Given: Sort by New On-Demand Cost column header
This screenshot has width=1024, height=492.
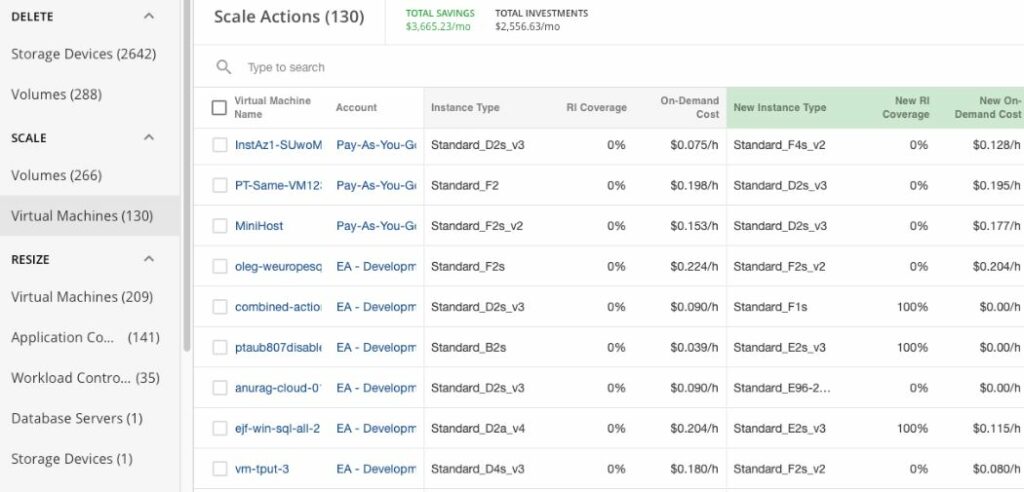Looking at the screenshot, I should [988, 107].
